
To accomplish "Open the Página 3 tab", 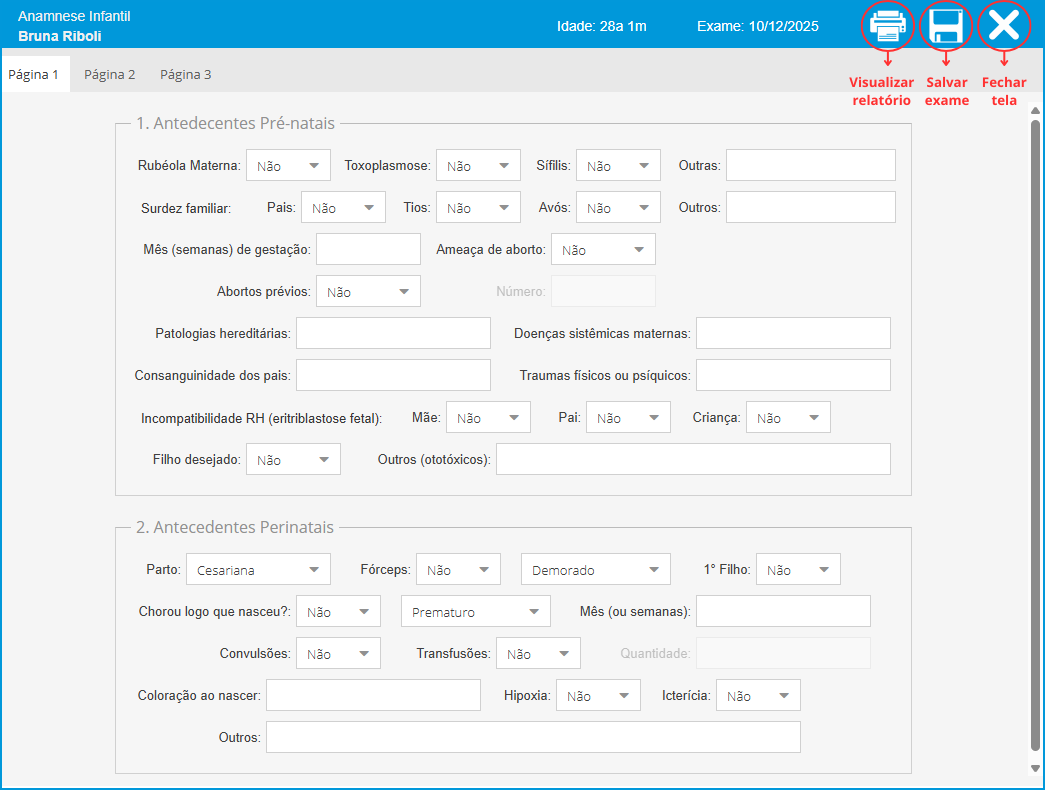I will pyautogui.click(x=186, y=74).
